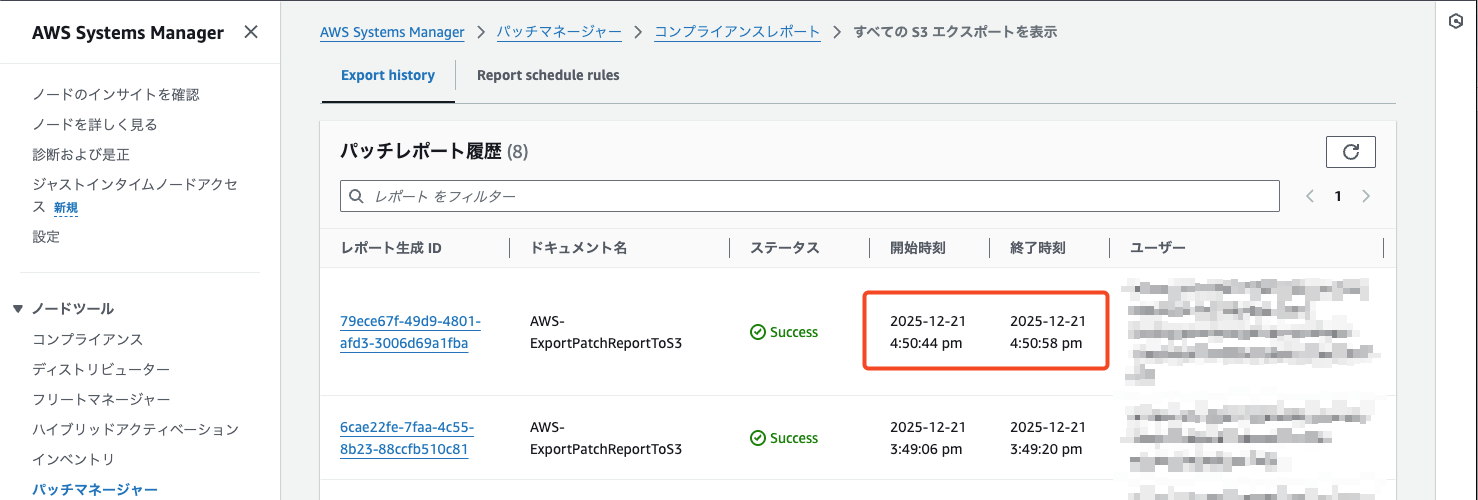This screenshot has height=500, width=1478.
Task: Open the AWS Systems Manager breadcrumb link
Action: (x=392, y=32)
